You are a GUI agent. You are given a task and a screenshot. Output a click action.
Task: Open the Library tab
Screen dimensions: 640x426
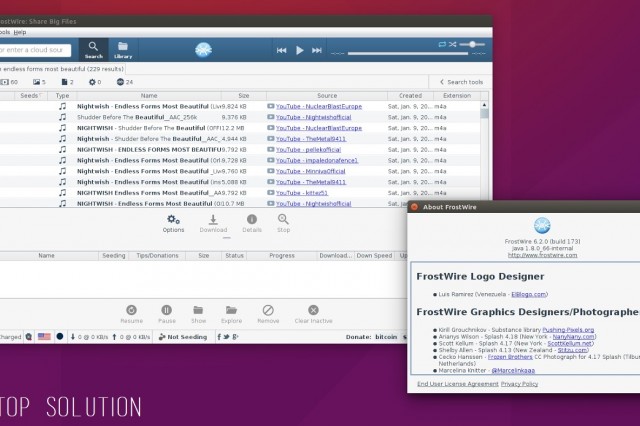(x=123, y=50)
